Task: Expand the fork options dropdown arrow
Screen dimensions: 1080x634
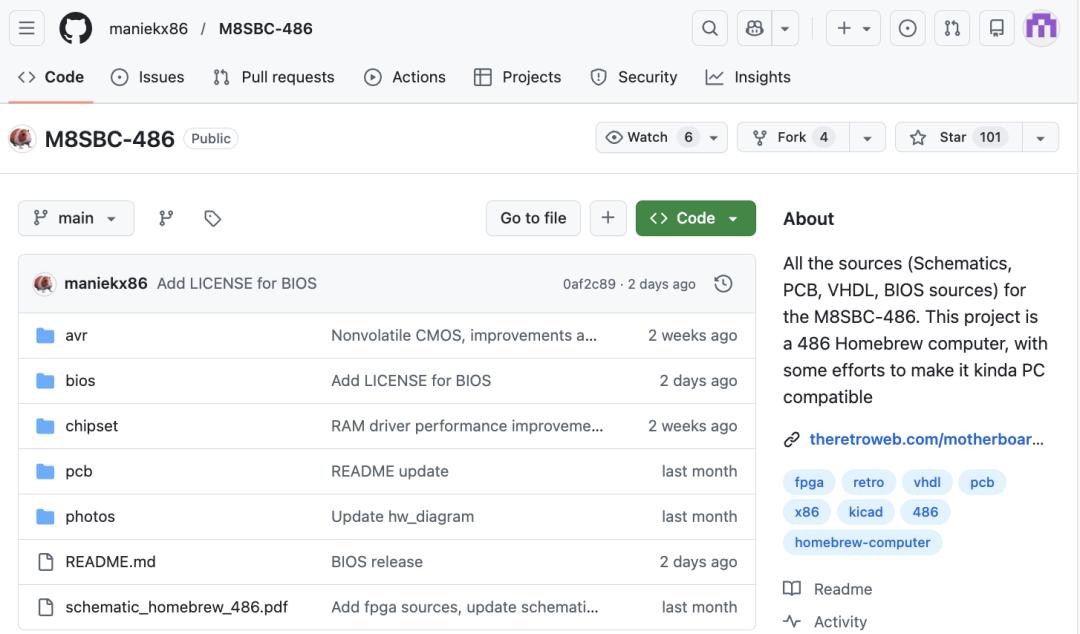Action: click(867, 138)
